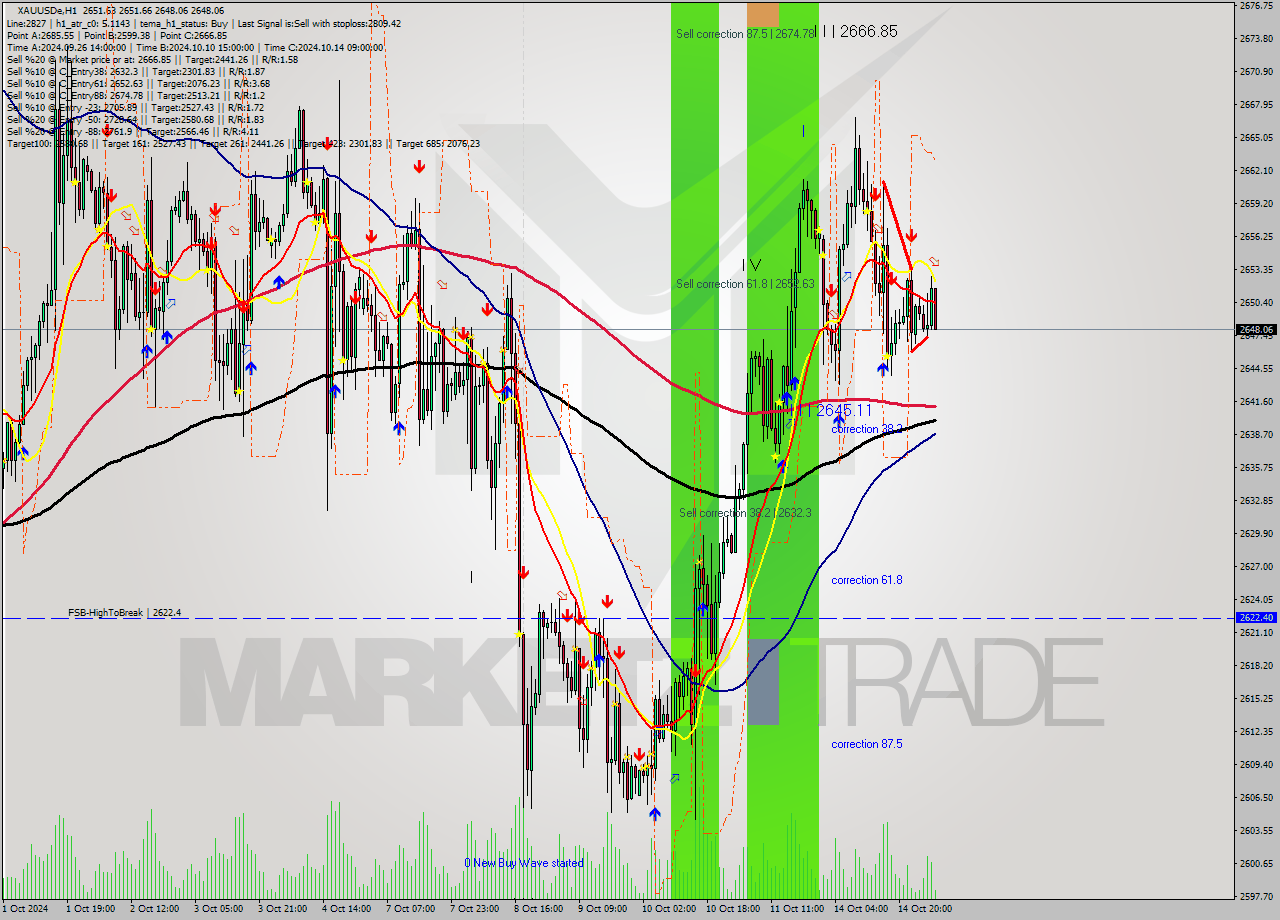1280x920 pixels.
Task: Click the 'I V' wave label
Action: pyautogui.click(x=751, y=265)
